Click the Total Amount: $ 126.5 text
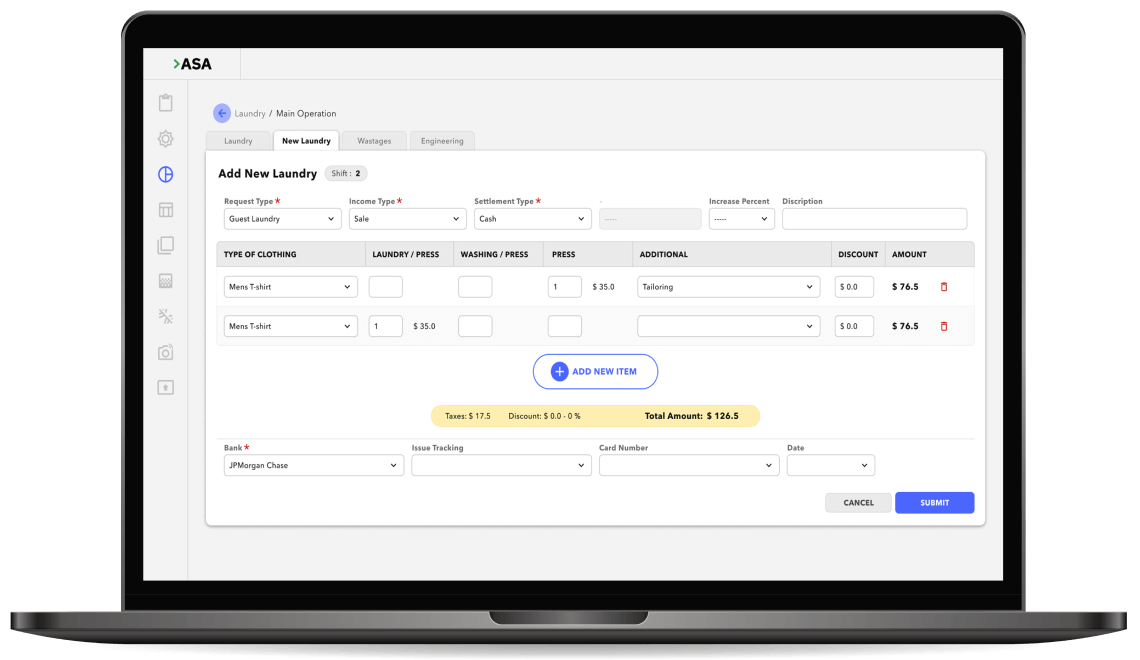This screenshot has height=660, width=1140. point(691,416)
